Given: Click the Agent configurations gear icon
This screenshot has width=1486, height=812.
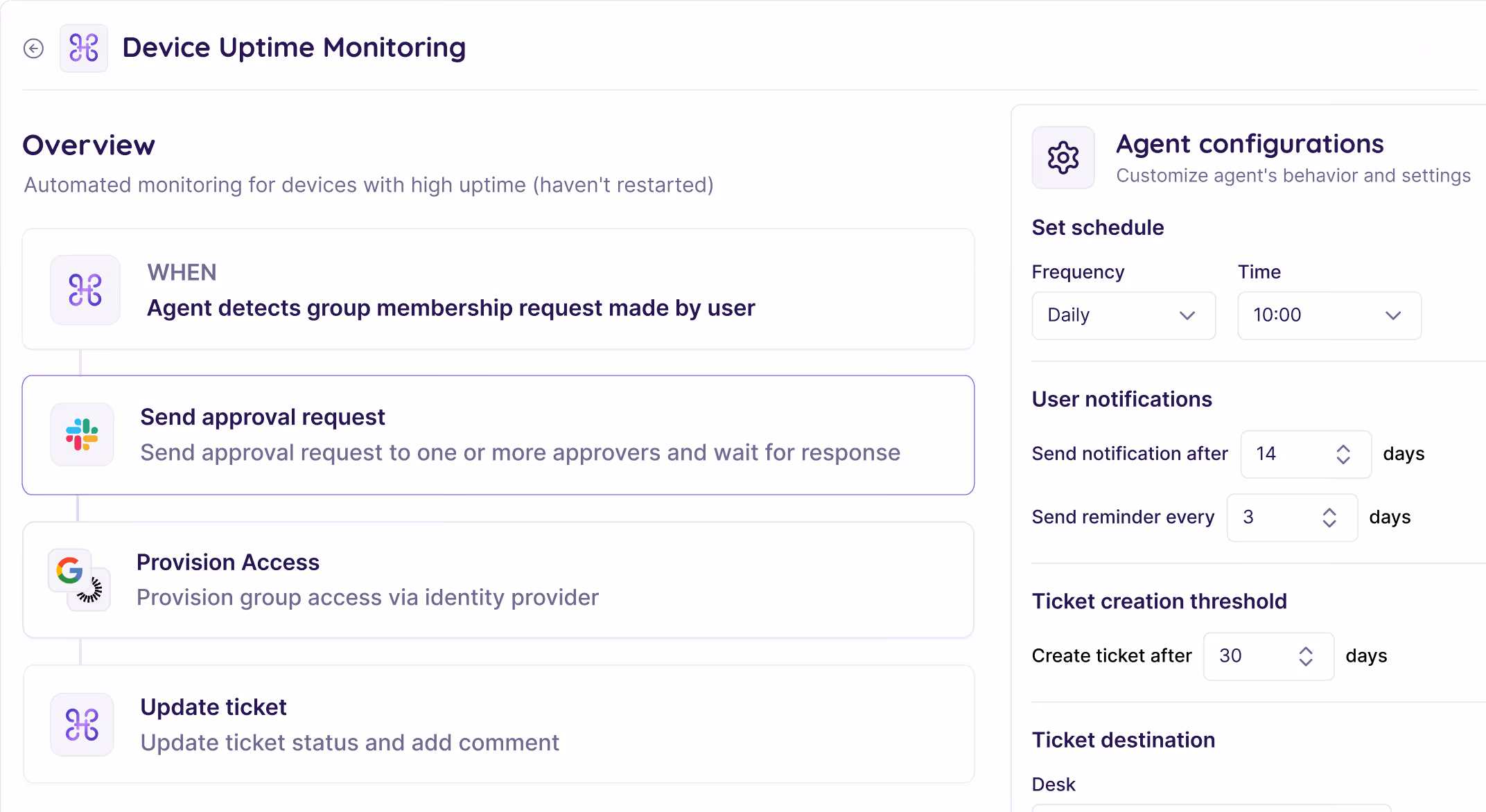Looking at the screenshot, I should pyautogui.click(x=1063, y=158).
